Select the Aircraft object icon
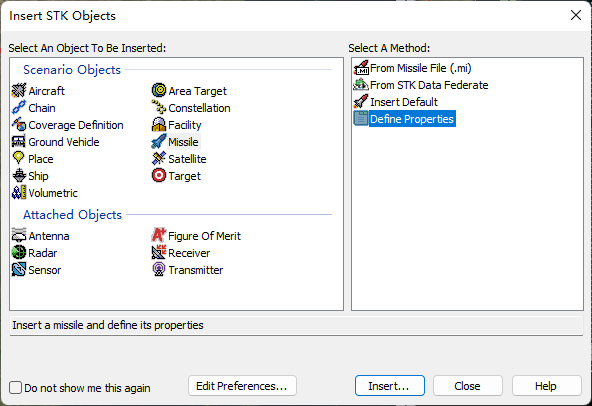This screenshot has height=406, width=592. point(18,91)
